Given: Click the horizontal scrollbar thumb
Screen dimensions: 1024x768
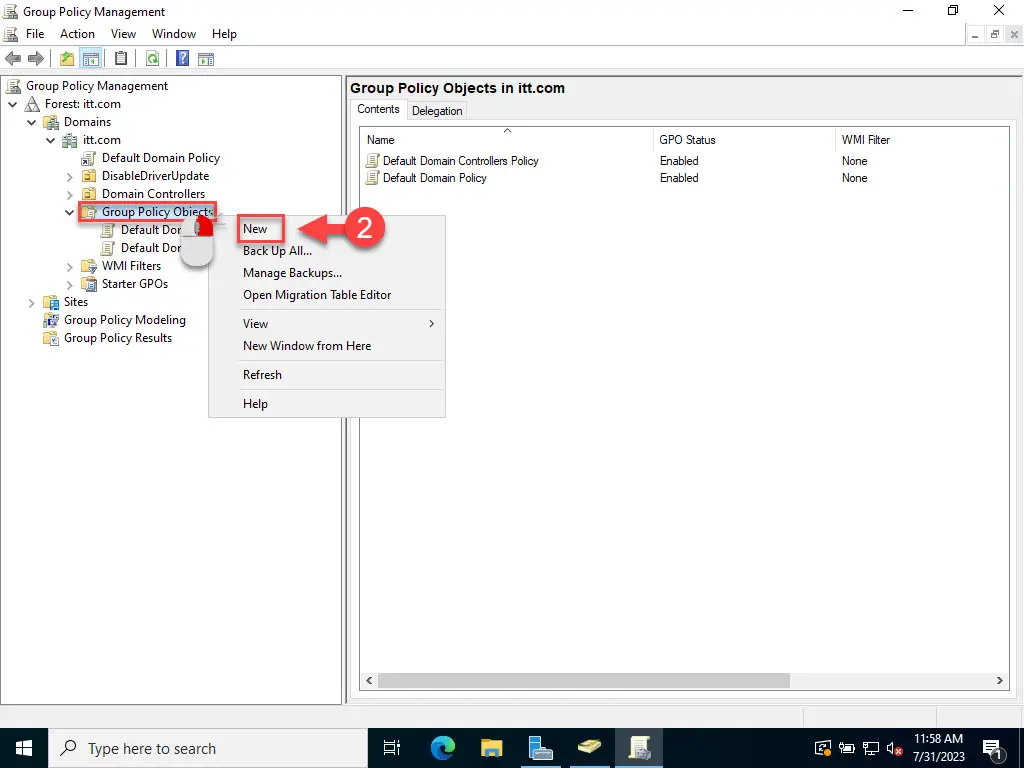Looking at the screenshot, I should click(584, 680).
